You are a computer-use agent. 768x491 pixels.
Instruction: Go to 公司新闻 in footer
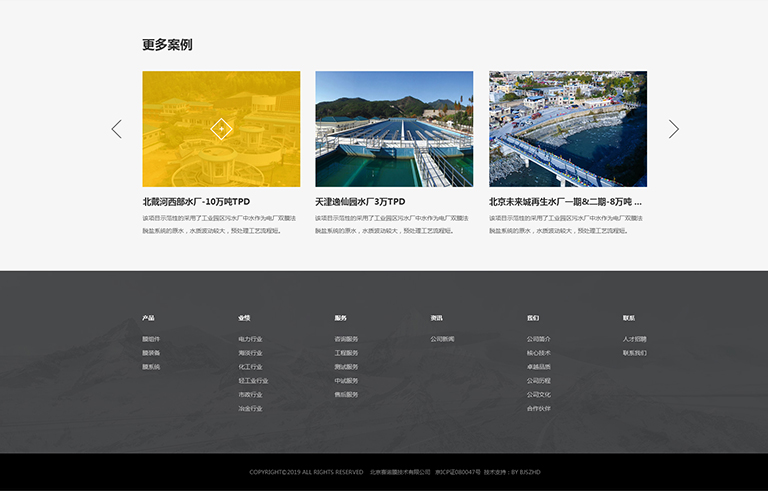click(x=442, y=339)
